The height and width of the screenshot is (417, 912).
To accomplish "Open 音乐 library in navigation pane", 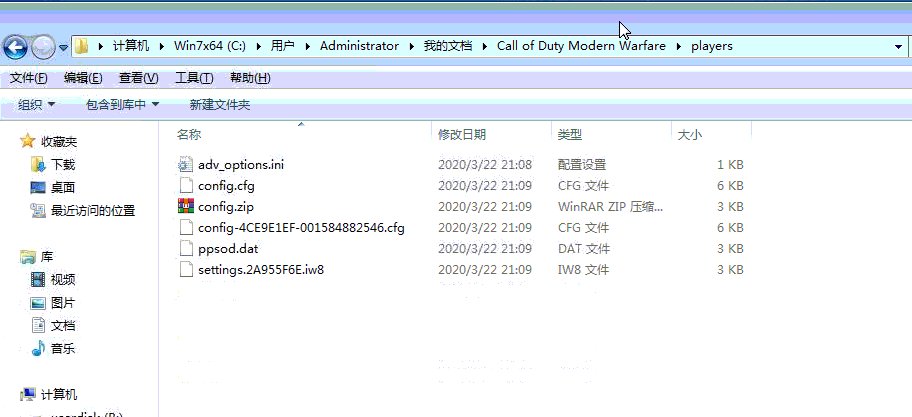I will point(63,349).
